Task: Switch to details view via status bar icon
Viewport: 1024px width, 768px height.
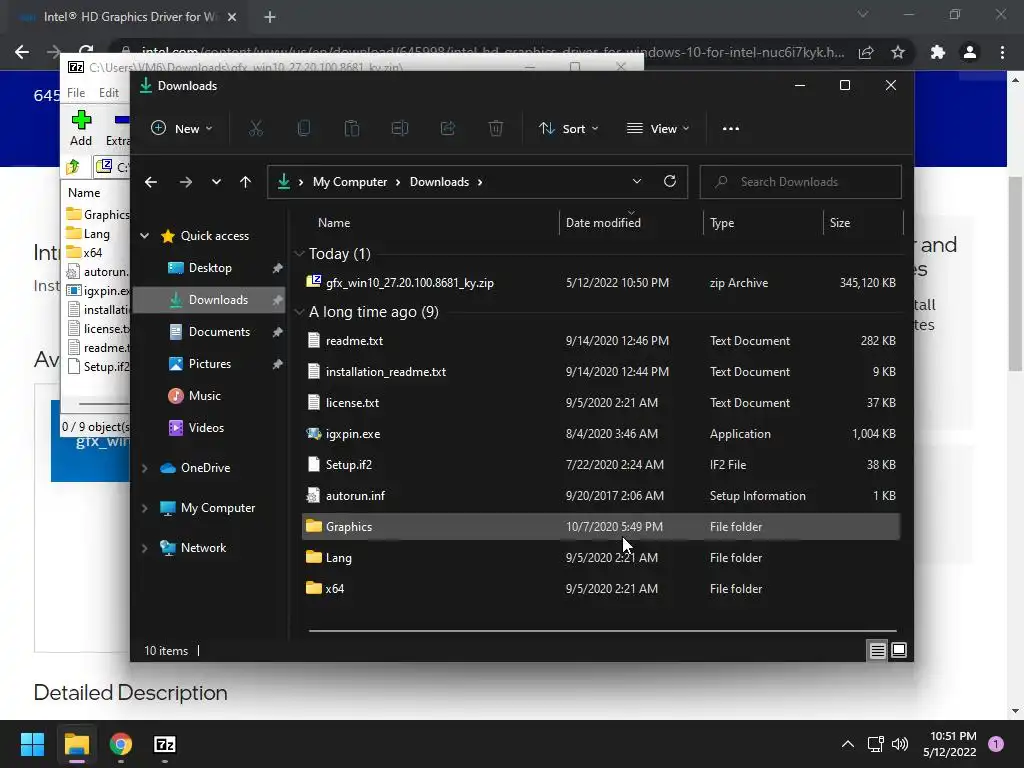Action: point(877,650)
